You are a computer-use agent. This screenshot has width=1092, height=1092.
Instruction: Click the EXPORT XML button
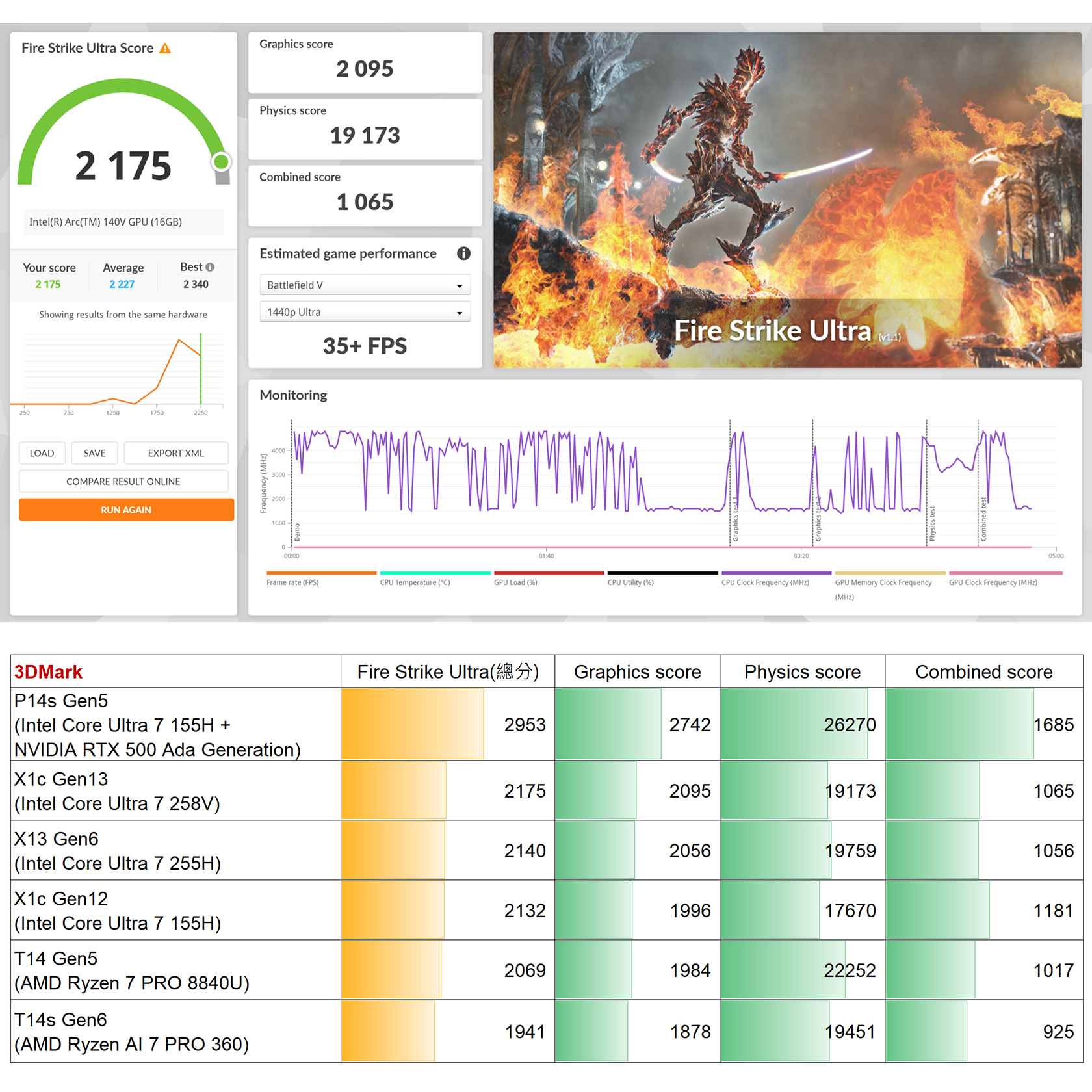(x=175, y=453)
